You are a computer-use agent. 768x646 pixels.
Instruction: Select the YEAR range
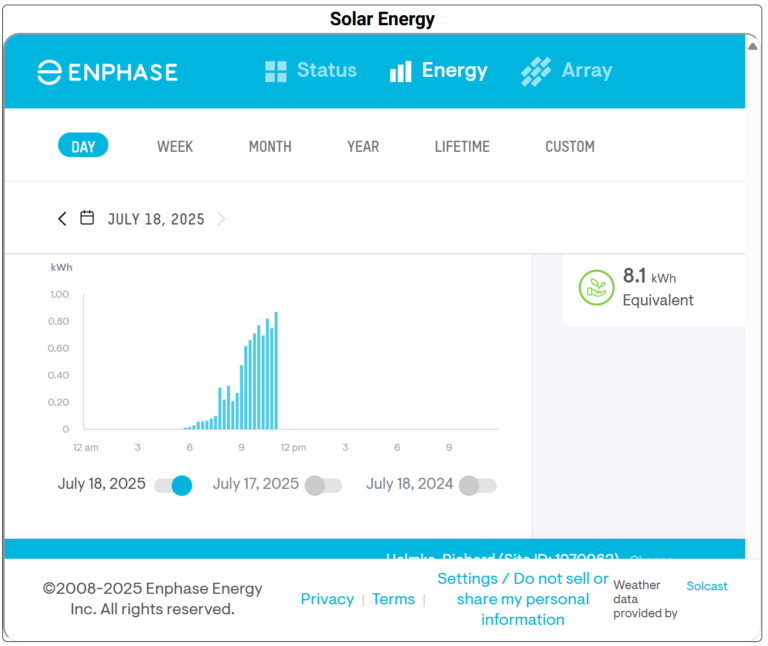[x=363, y=146]
